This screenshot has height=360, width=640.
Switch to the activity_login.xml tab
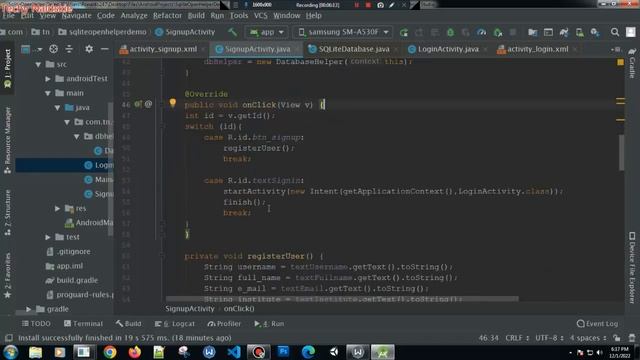(537, 49)
